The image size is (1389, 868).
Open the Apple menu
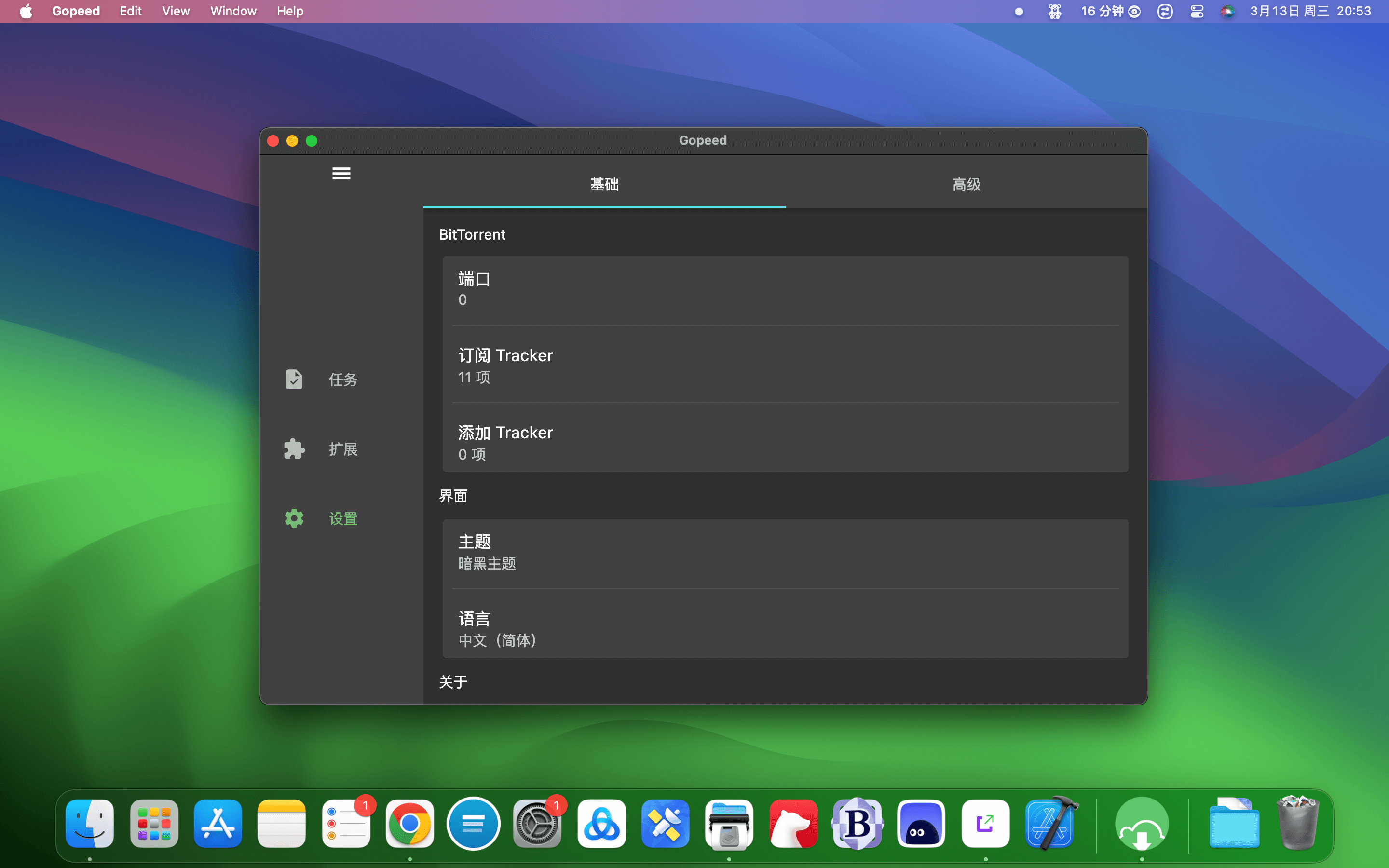26,11
